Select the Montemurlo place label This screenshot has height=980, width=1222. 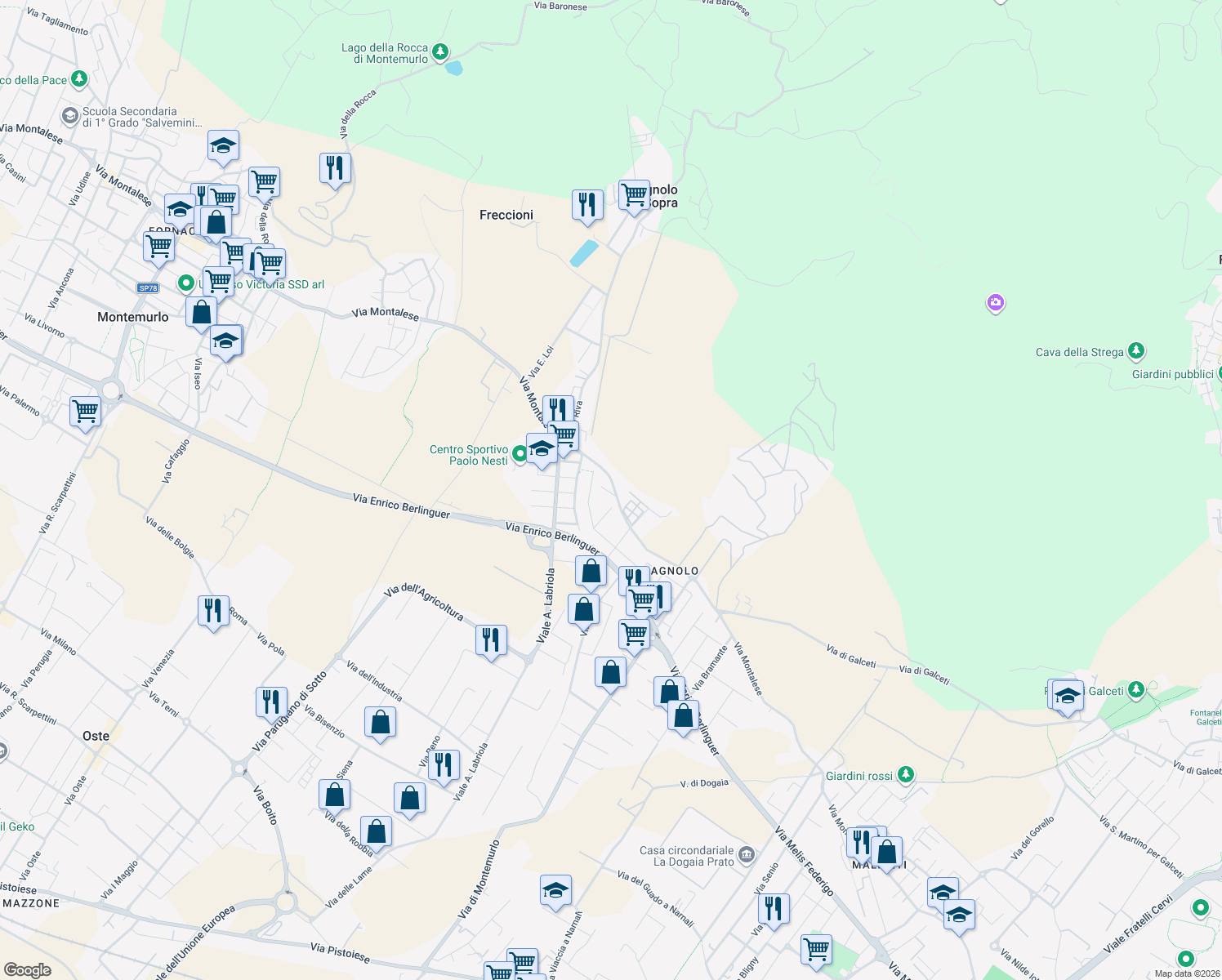135,316
